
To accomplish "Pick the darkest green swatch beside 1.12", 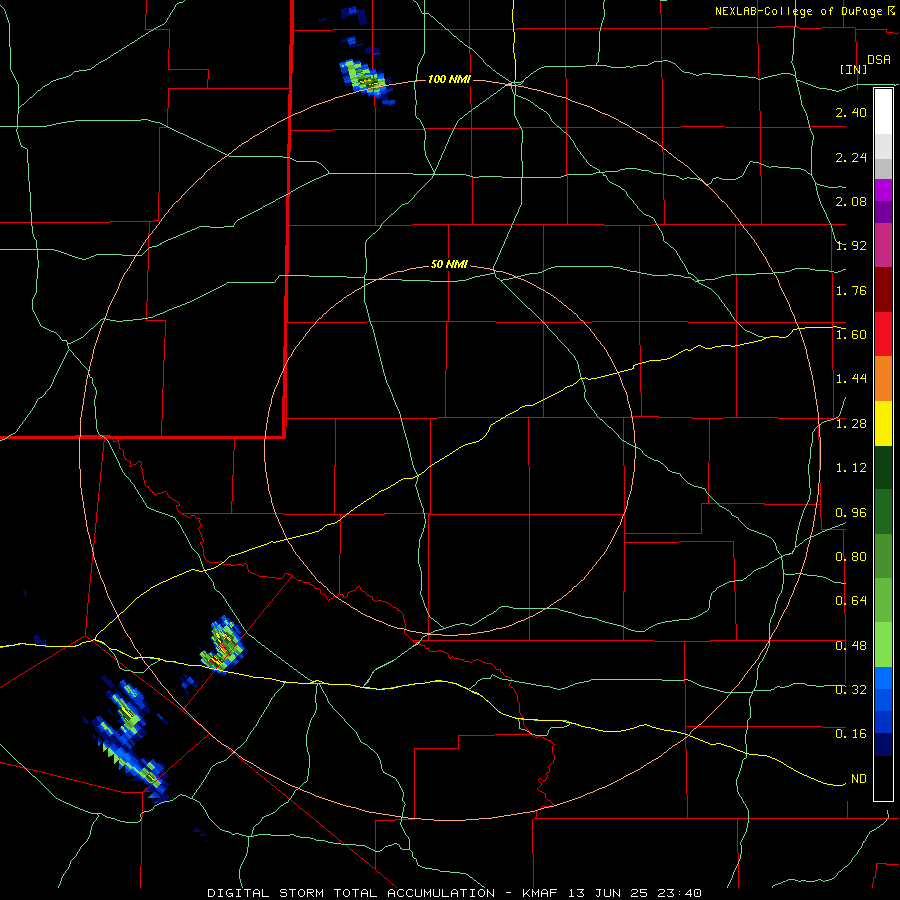I will coord(883,468).
